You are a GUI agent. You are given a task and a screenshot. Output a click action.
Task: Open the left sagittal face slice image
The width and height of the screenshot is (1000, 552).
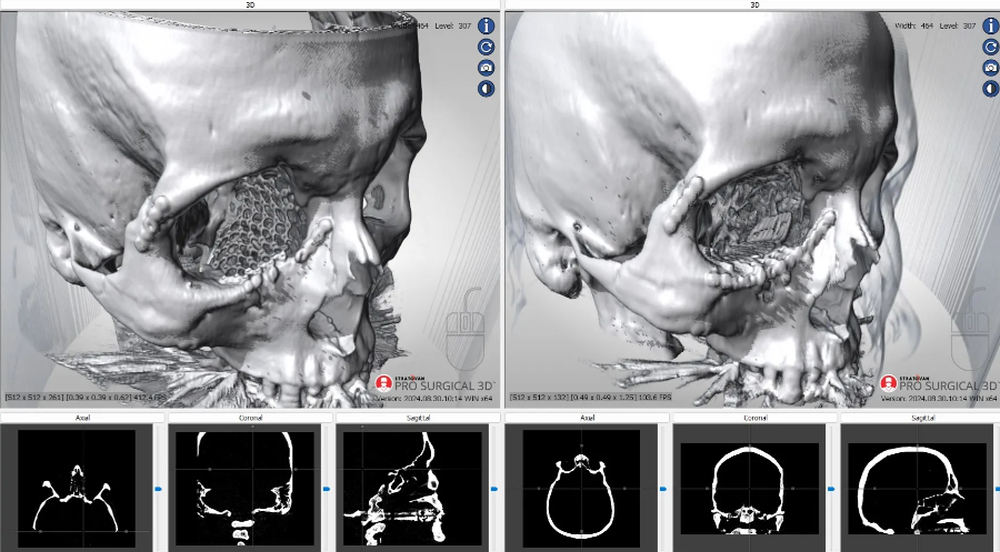click(412, 488)
